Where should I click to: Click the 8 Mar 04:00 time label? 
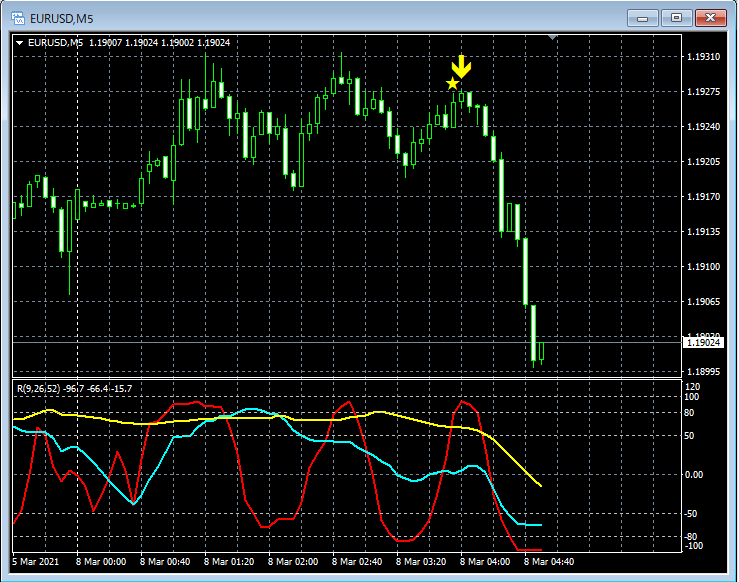[x=484, y=562]
